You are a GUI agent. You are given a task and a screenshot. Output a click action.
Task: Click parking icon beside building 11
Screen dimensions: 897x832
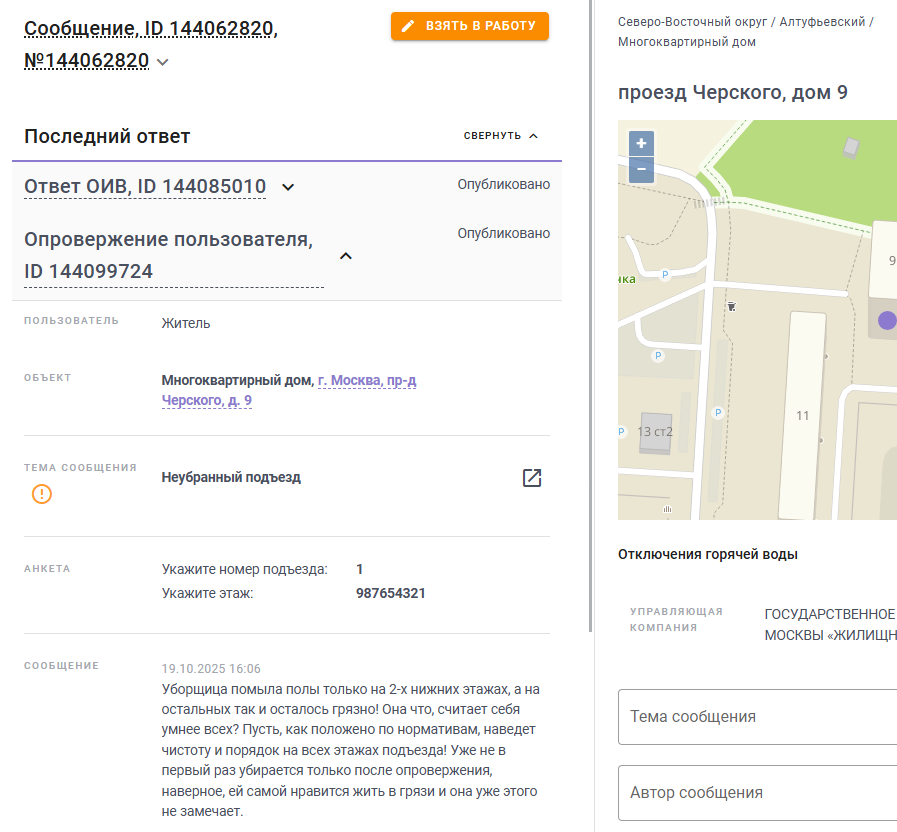(x=717, y=412)
